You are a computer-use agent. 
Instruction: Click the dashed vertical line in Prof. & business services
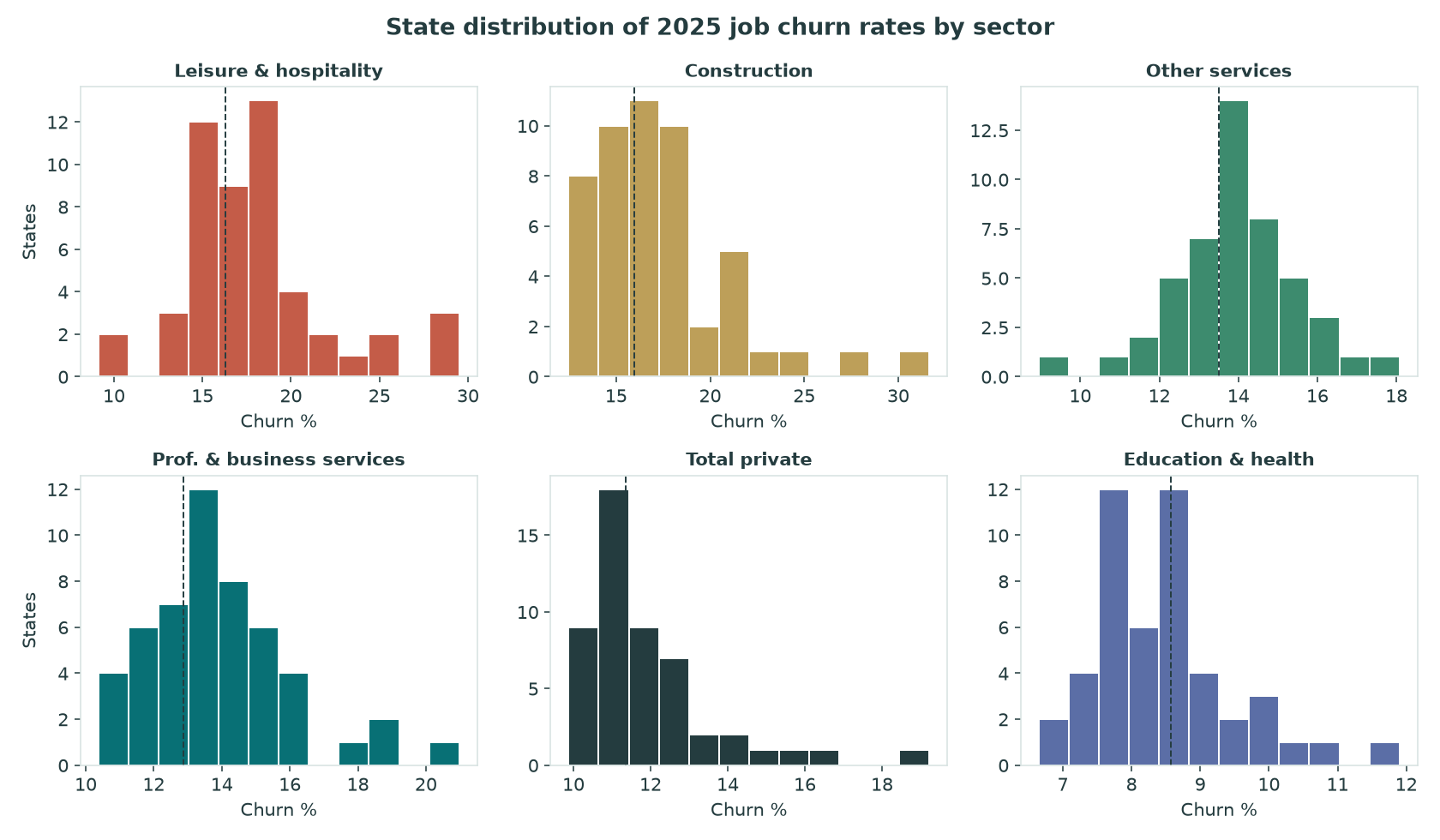tap(183, 620)
